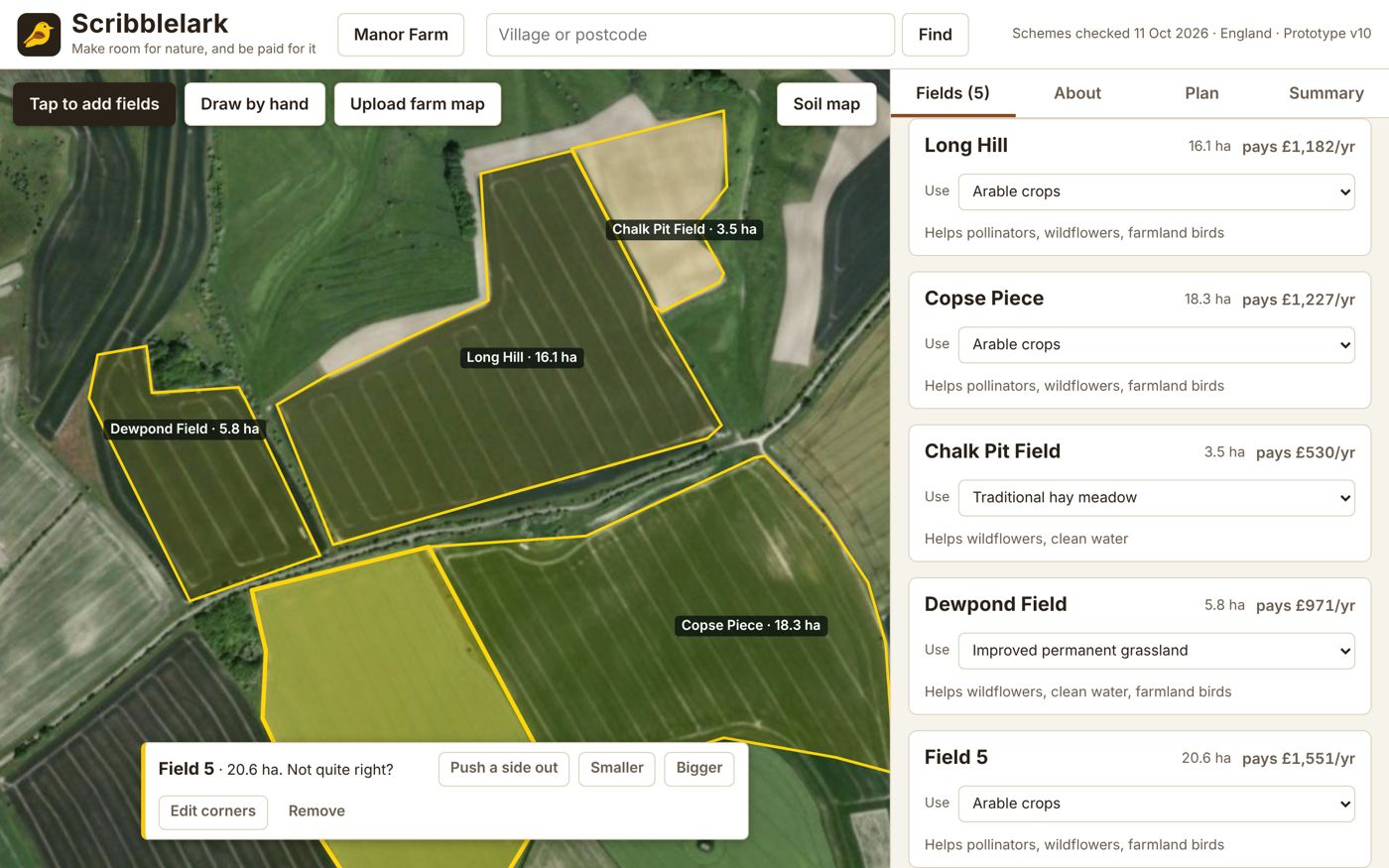Click the Copse Piece map label

751,625
